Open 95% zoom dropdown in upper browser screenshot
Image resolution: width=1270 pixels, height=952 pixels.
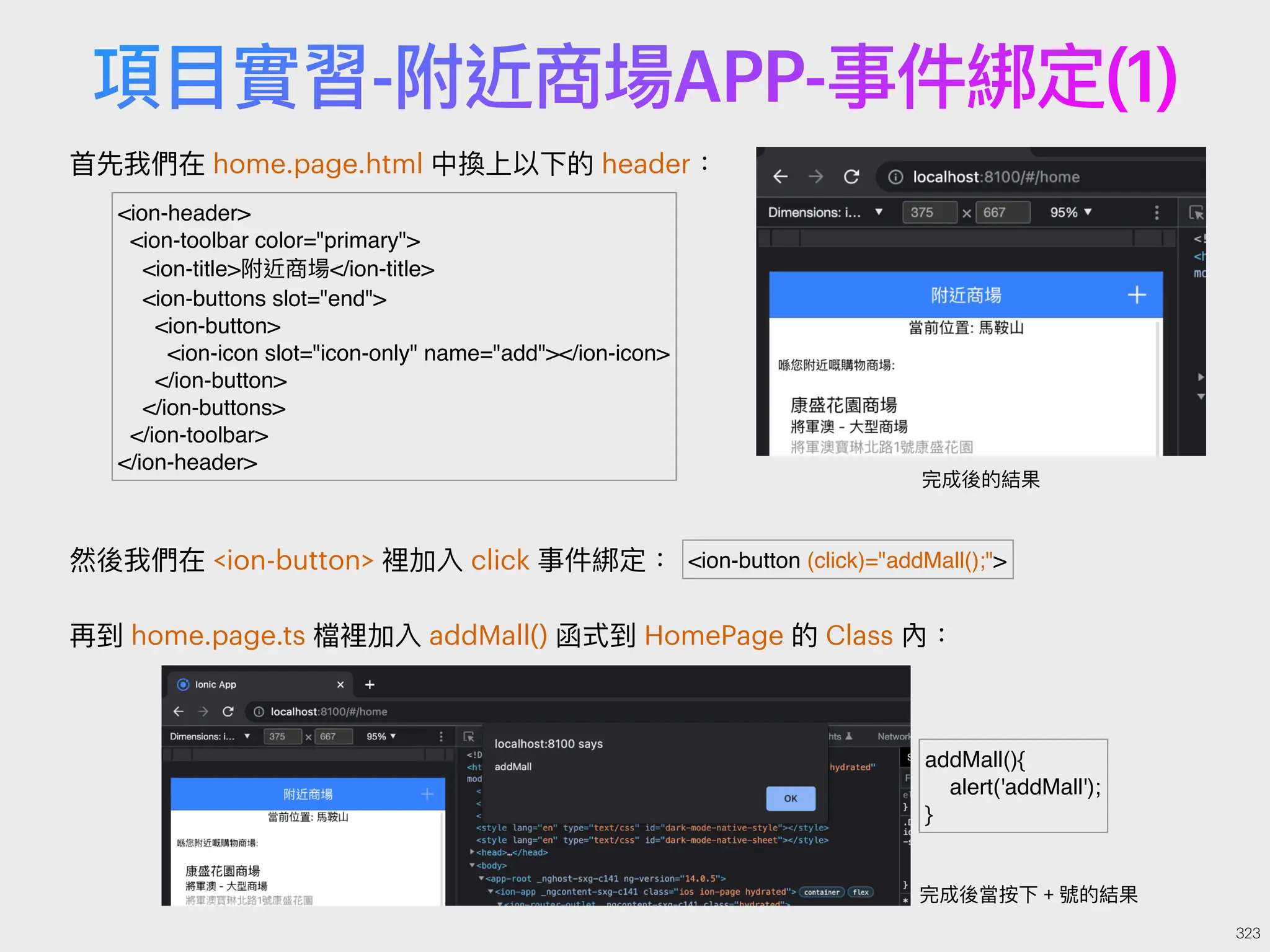coord(1071,213)
